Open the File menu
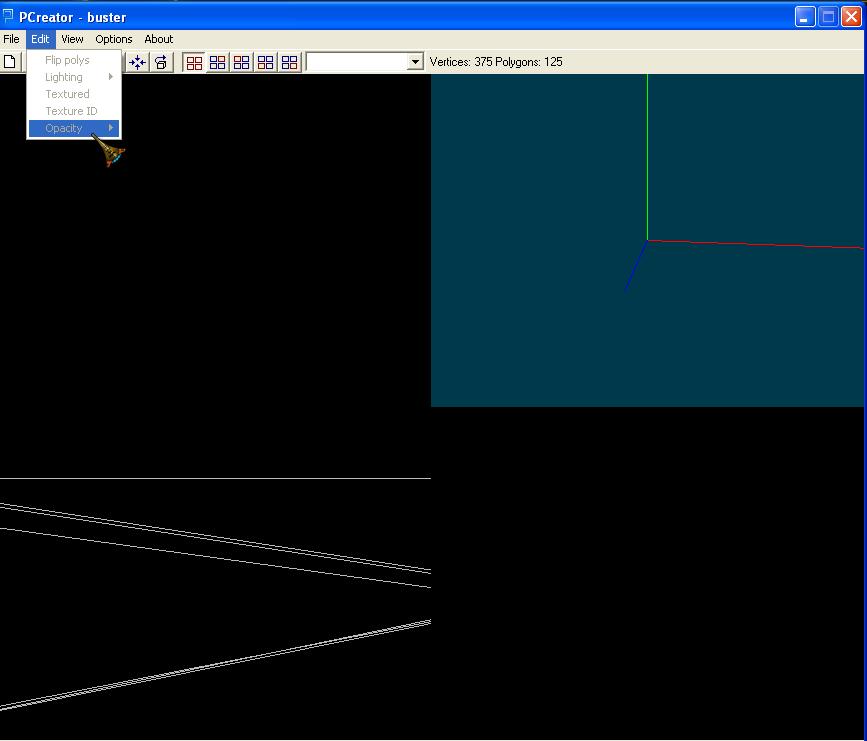867x741 pixels. (x=11, y=39)
